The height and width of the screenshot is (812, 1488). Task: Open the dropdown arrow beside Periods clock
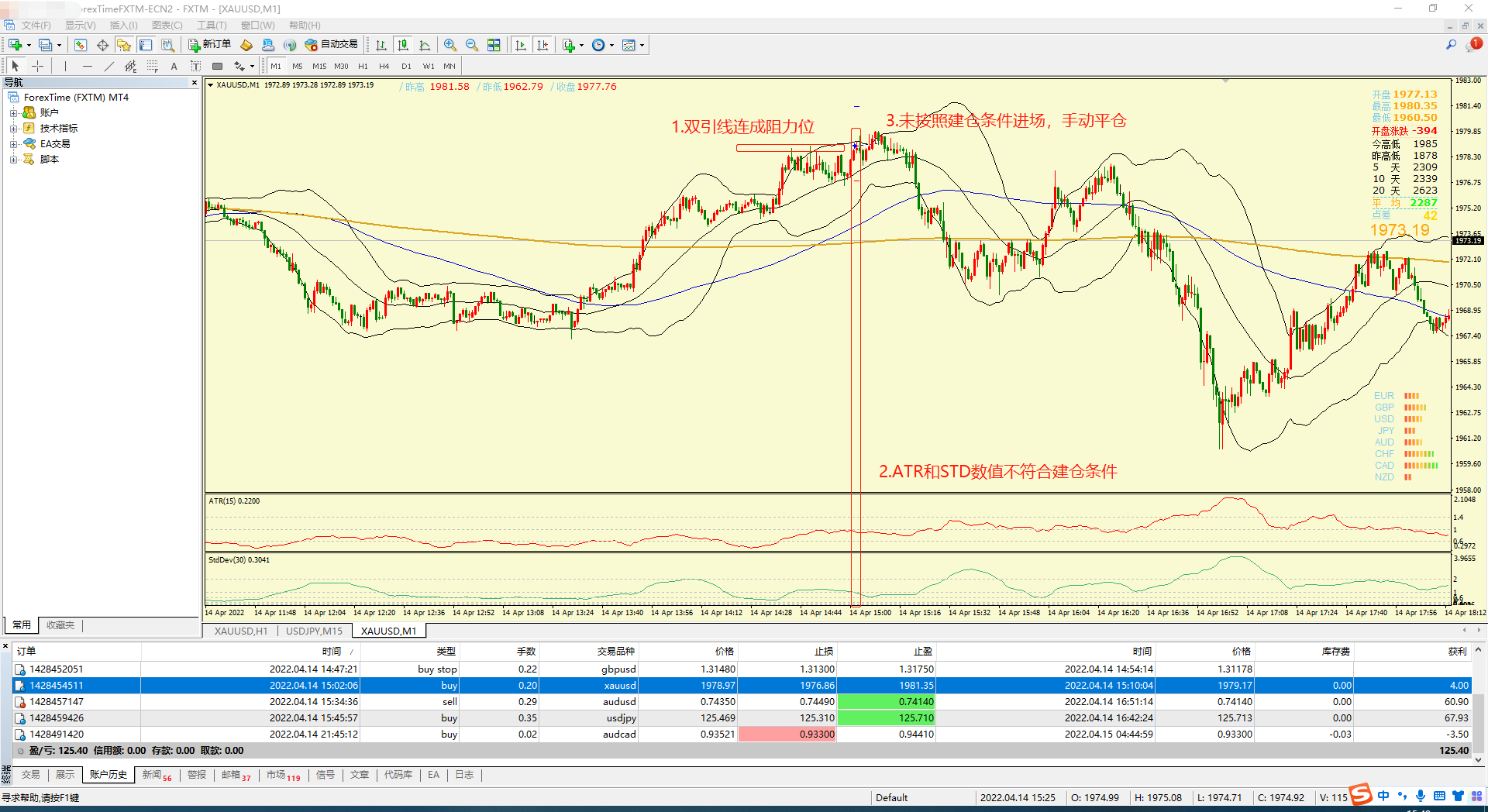611,45
